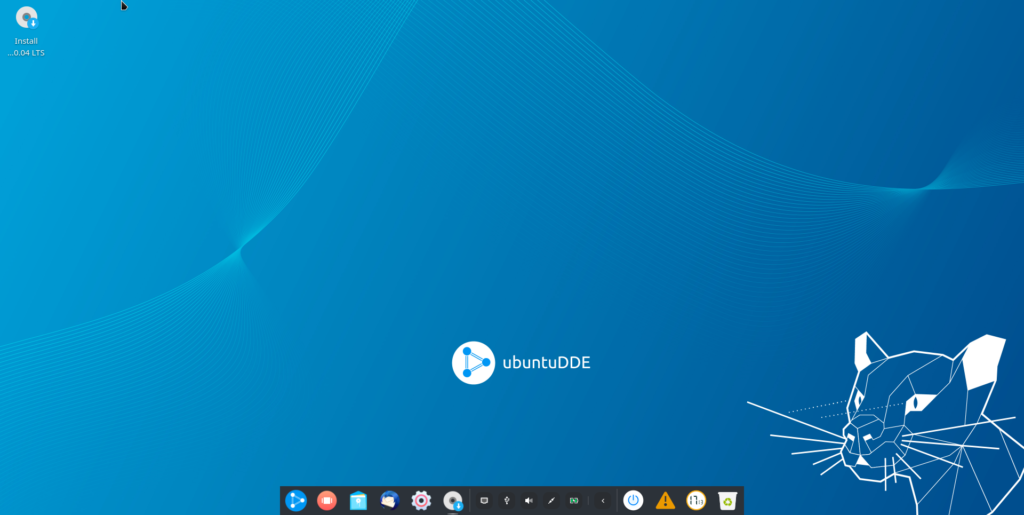Screen dimensions: 1024x515
Task: Collapse the tray with the chevron arrow
Action: click(603, 501)
